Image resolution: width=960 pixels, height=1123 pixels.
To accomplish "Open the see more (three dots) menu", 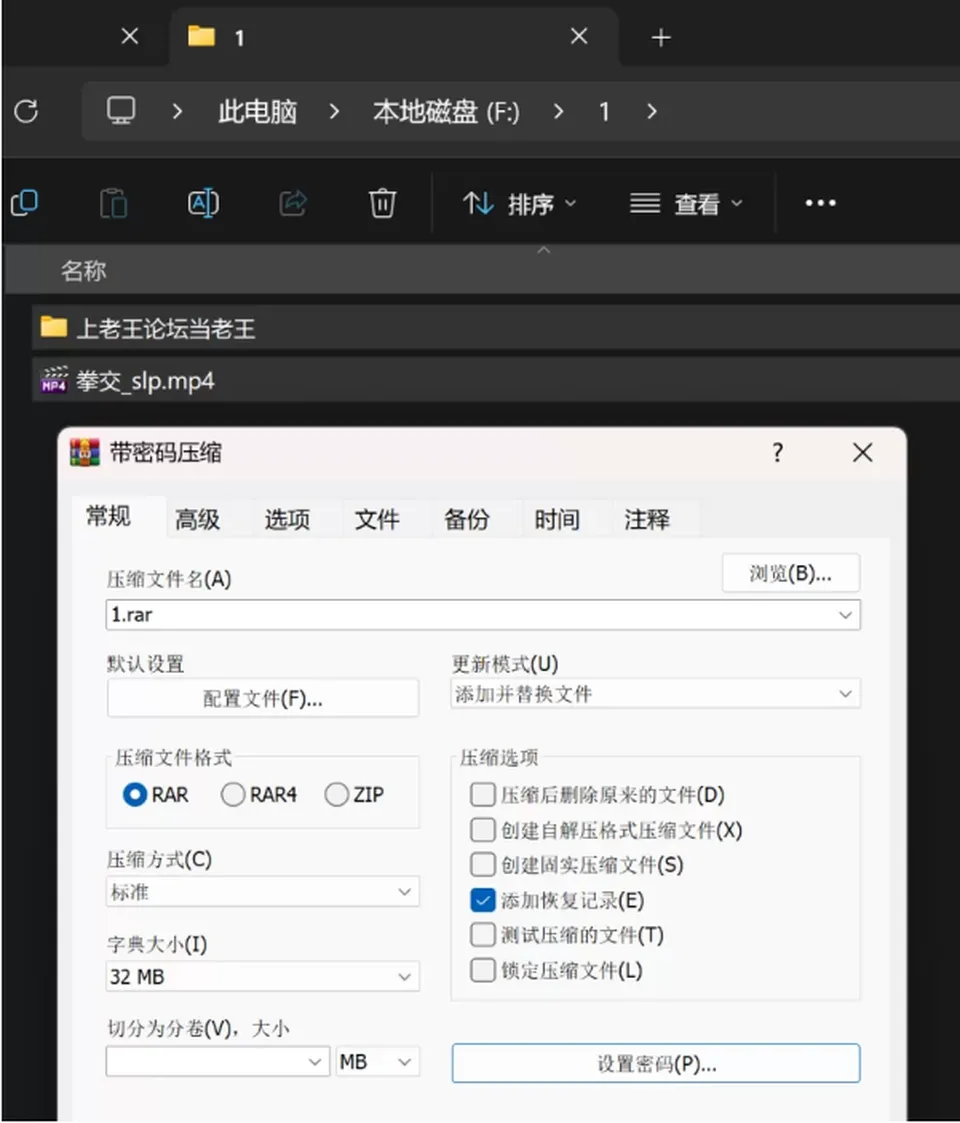I will coord(820,203).
